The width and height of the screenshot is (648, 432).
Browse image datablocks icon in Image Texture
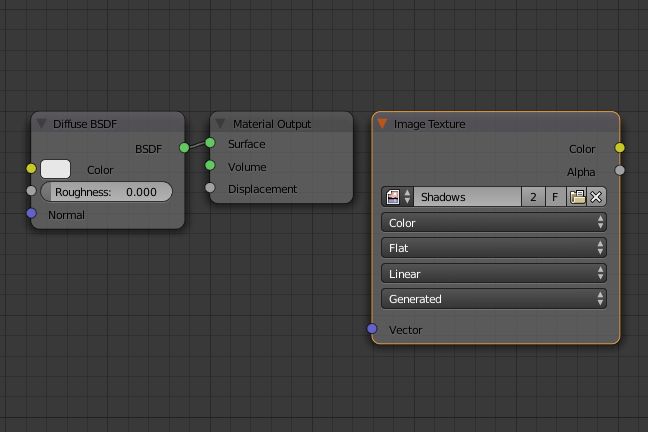point(398,197)
